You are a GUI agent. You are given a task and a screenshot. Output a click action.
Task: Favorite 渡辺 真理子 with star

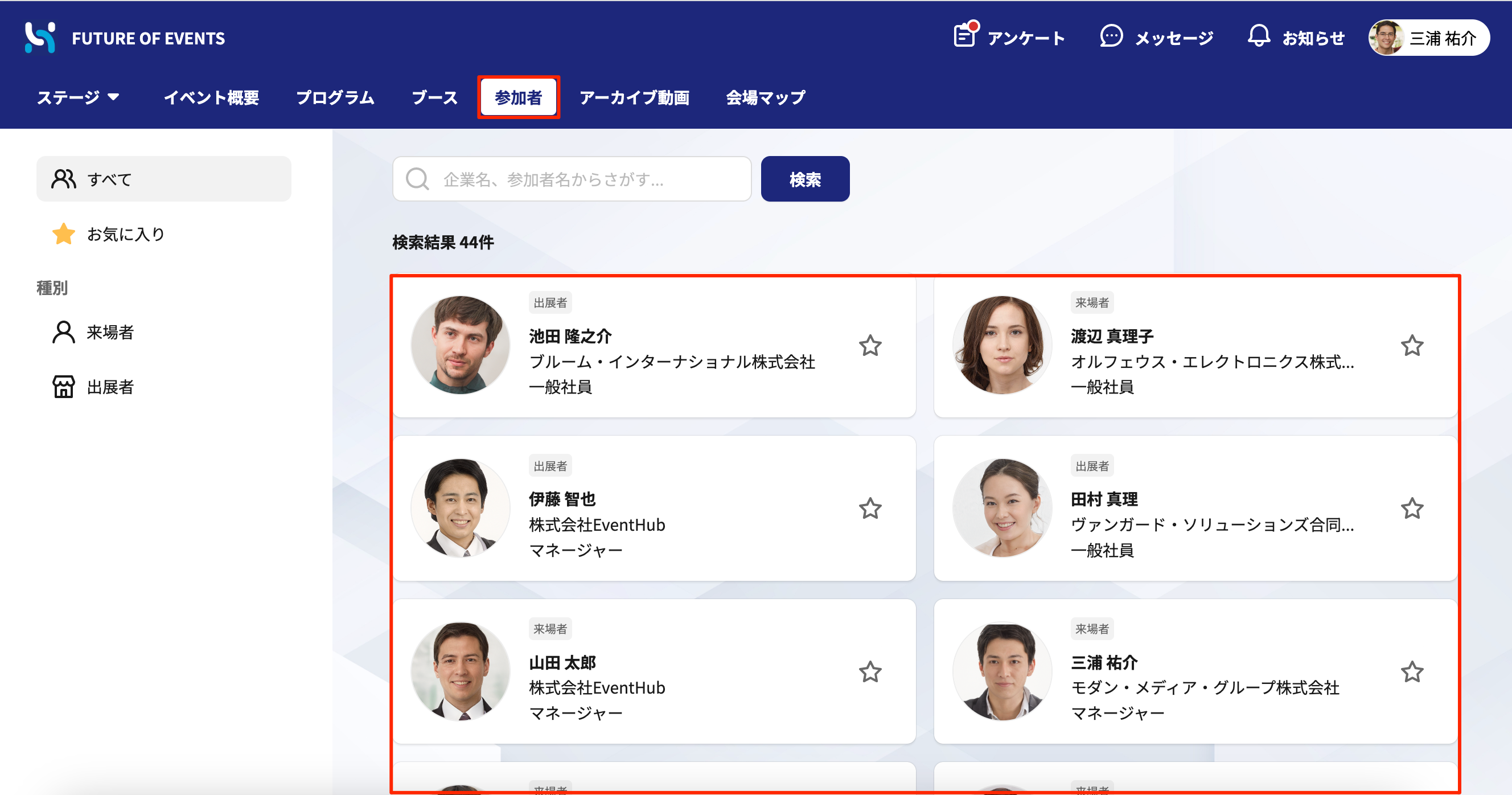[1412, 346]
